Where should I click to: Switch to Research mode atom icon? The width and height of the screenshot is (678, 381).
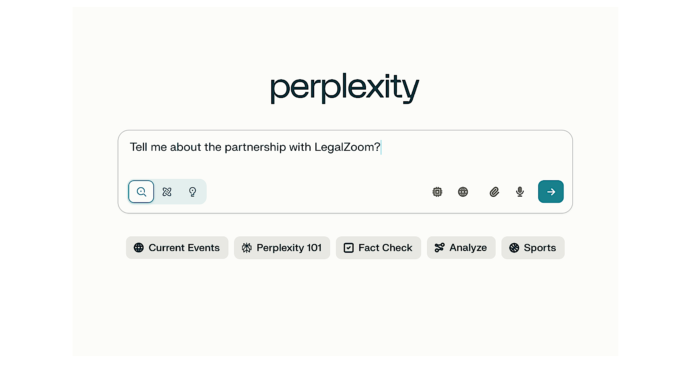click(x=167, y=192)
